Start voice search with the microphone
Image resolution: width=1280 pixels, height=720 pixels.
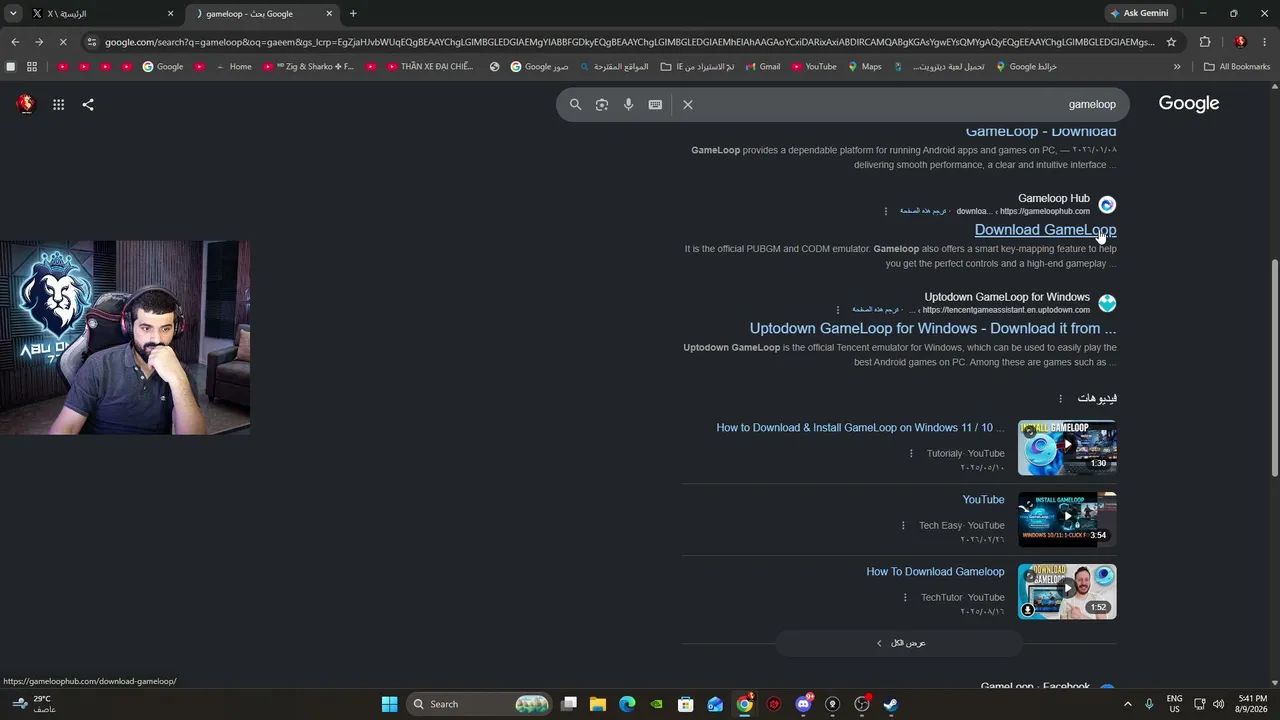point(628,104)
